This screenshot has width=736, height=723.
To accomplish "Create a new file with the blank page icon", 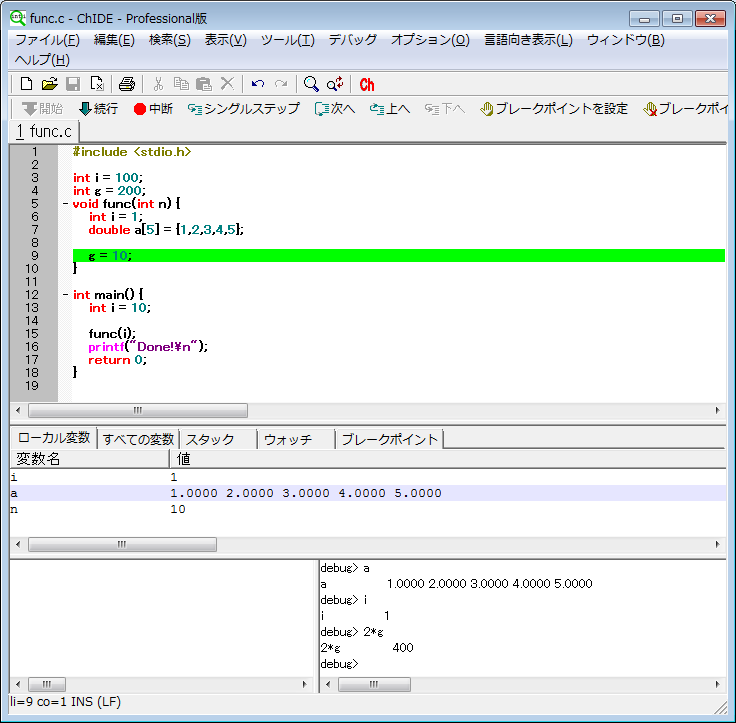I will click(26, 84).
